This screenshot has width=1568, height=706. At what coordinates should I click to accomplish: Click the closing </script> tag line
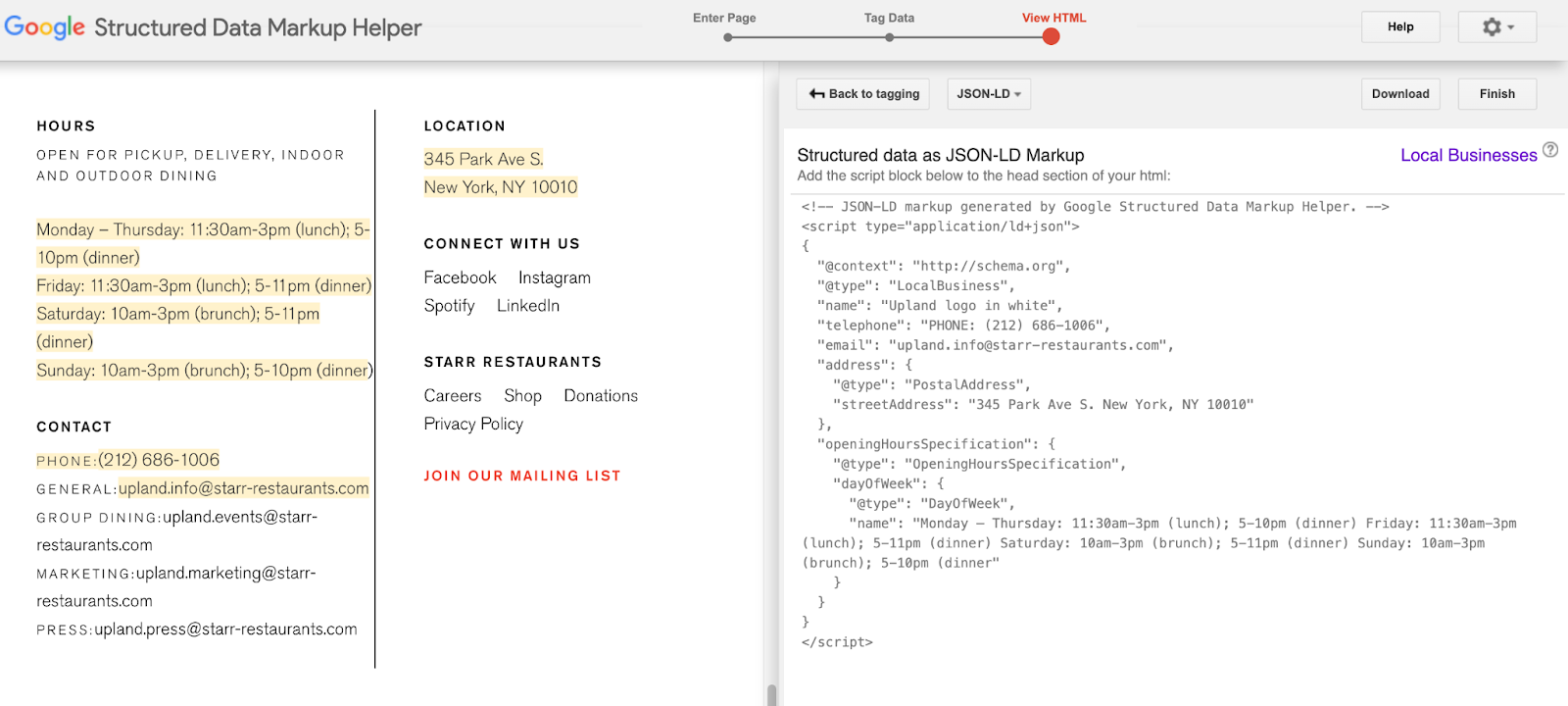click(x=837, y=642)
